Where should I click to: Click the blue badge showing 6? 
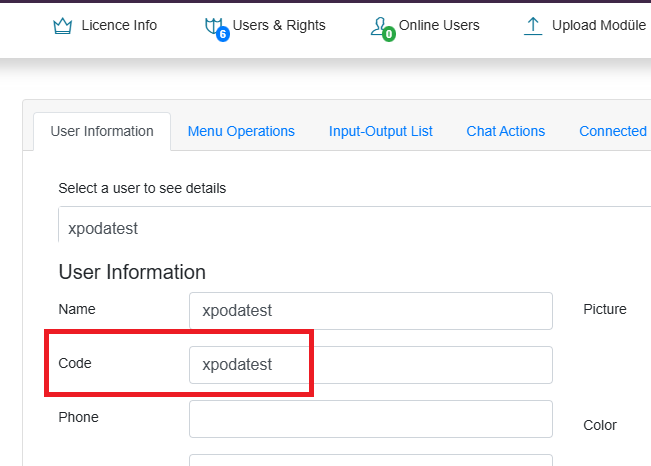pos(223,34)
